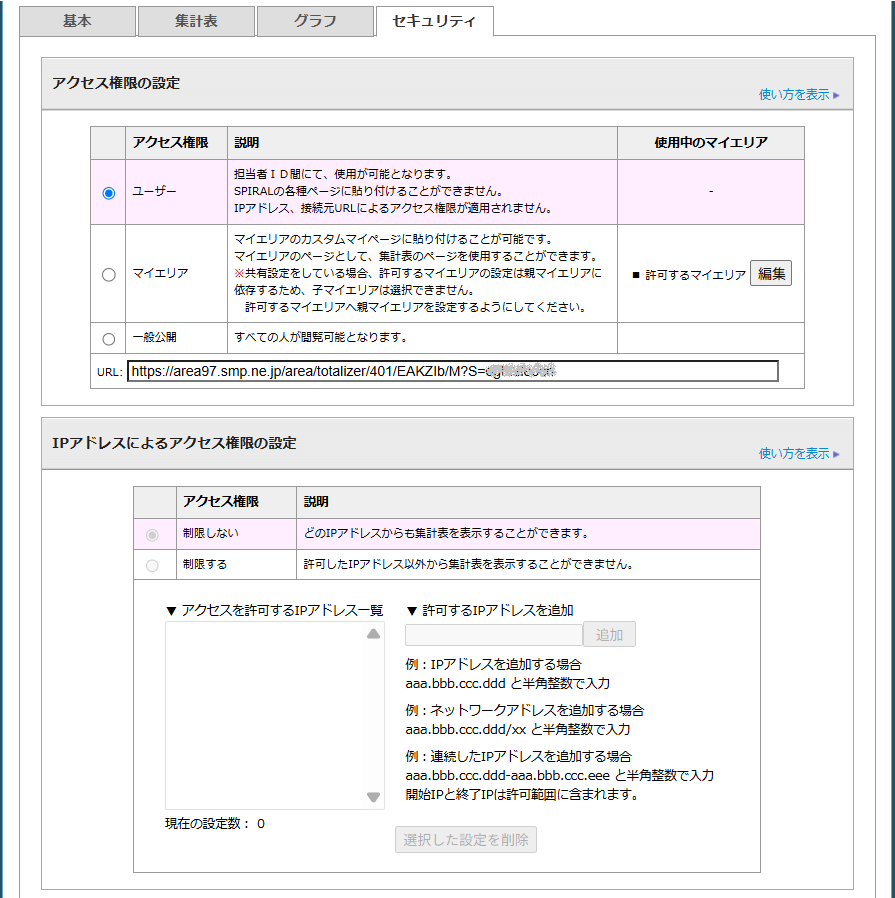This screenshot has width=895, height=898.
Task: Click inside the allowed IP address list box
Action: pyautogui.click(x=265, y=715)
